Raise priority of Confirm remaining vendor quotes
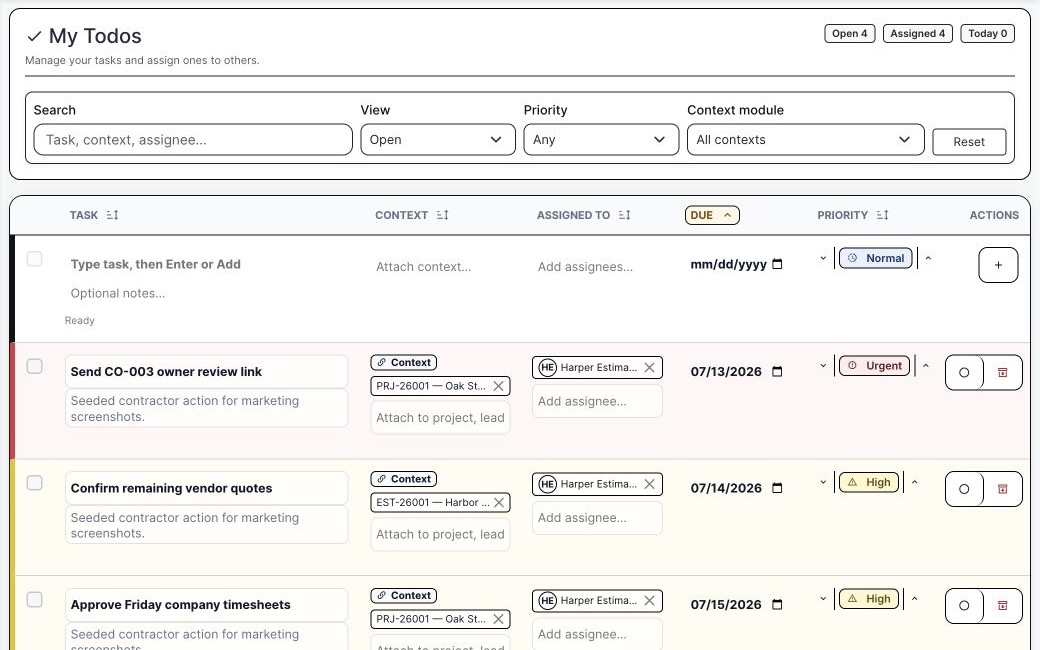The width and height of the screenshot is (1040, 650). [x=915, y=482]
